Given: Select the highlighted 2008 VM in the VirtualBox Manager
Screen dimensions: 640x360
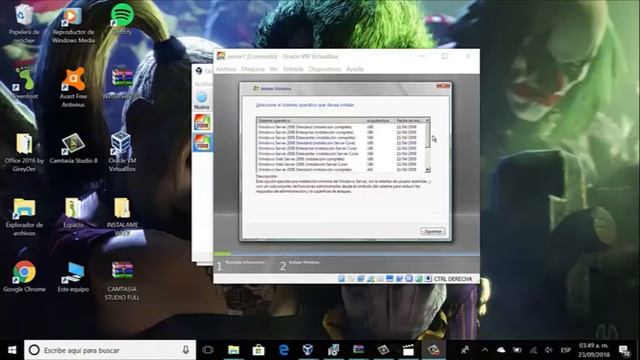Looking at the screenshot, I should (x=202, y=142).
